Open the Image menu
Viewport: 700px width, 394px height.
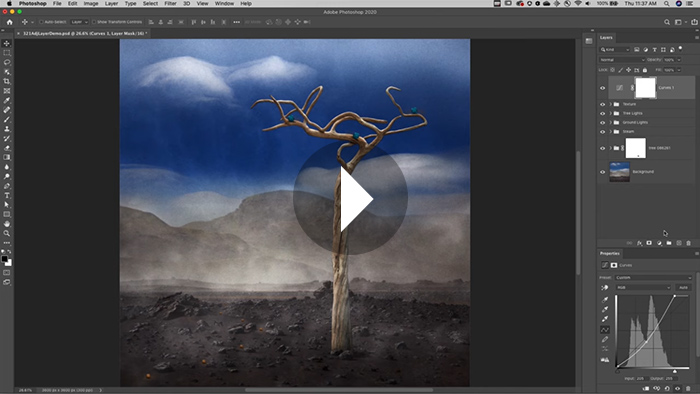[x=91, y=4]
